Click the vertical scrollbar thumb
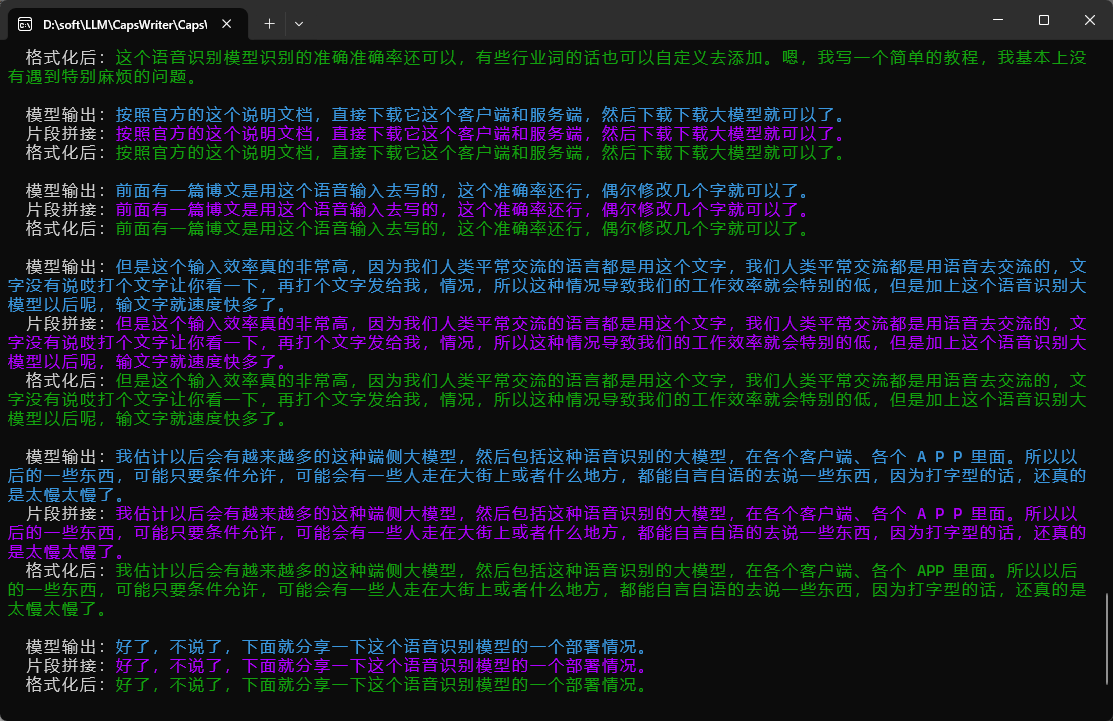 [x=1107, y=639]
